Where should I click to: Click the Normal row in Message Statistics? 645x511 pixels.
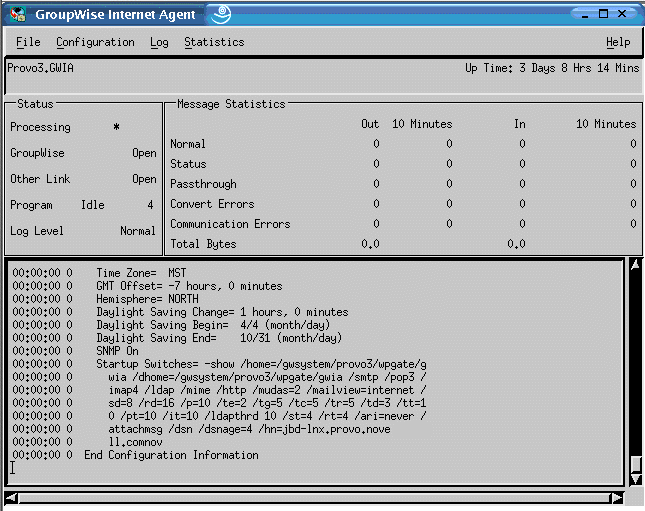point(188,144)
